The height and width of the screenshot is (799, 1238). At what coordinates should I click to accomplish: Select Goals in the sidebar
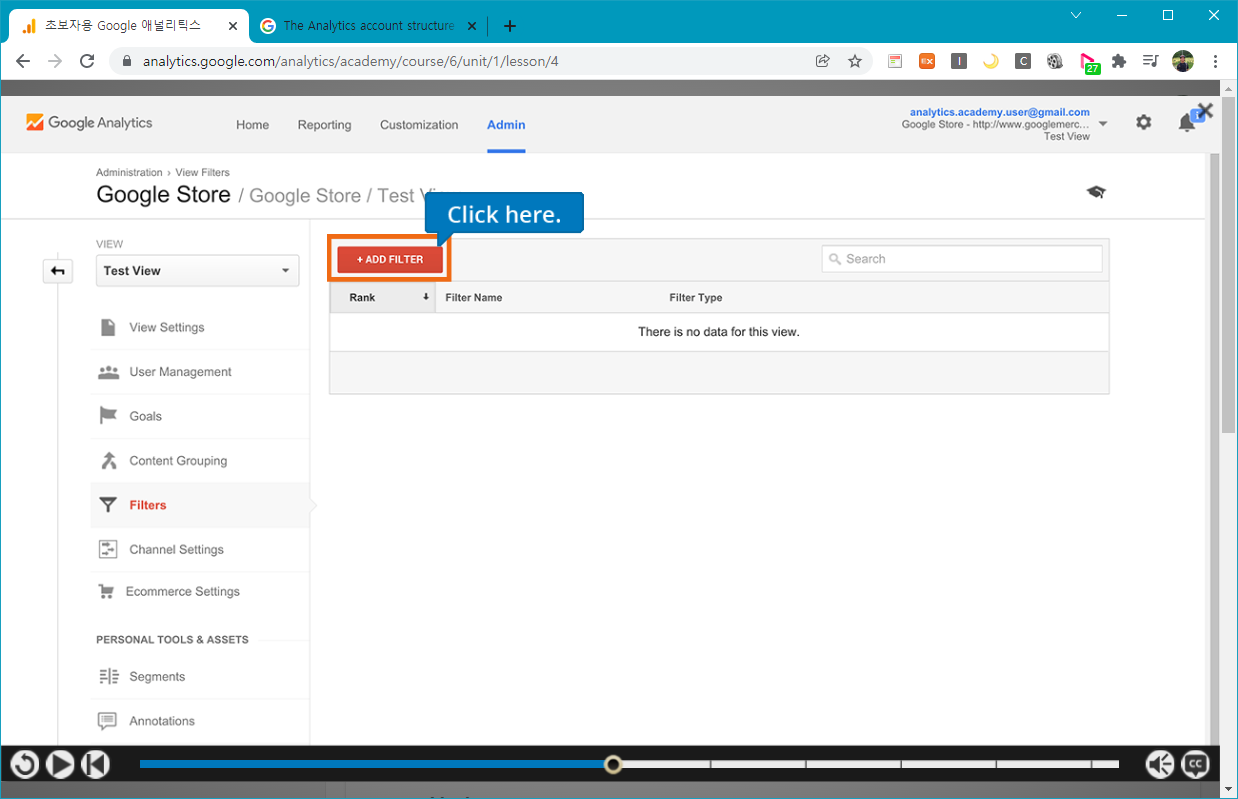(145, 416)
